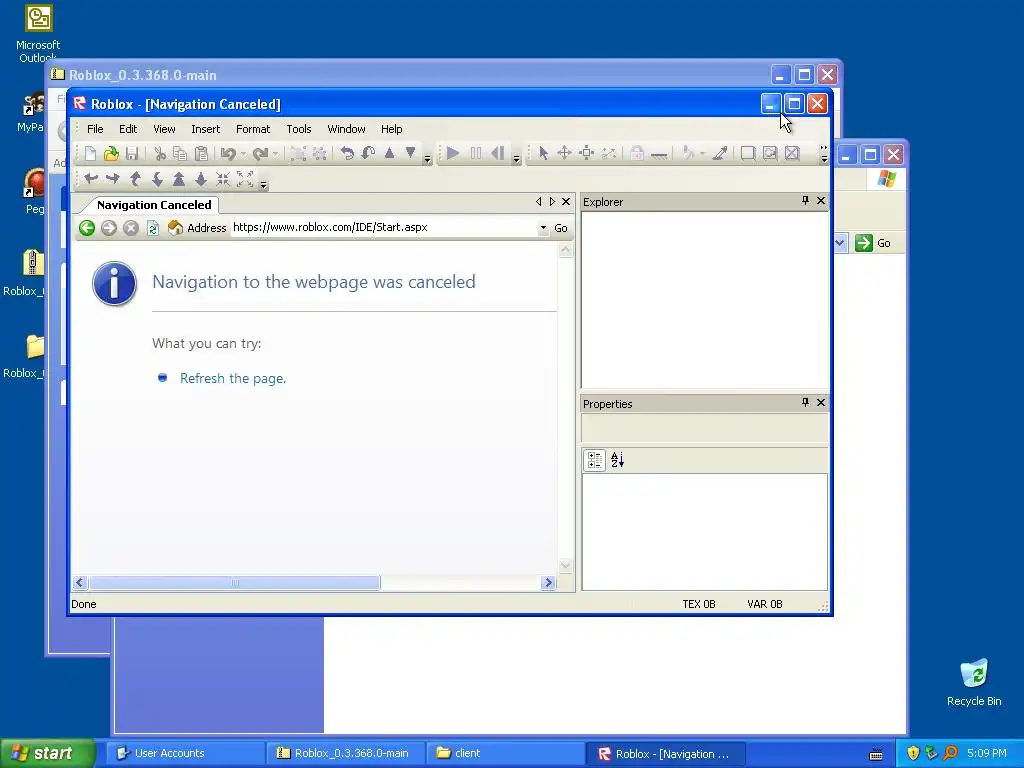Select the Navigation Canceled tab
This screenshot has height=768, width=1024.
(154, 204)
